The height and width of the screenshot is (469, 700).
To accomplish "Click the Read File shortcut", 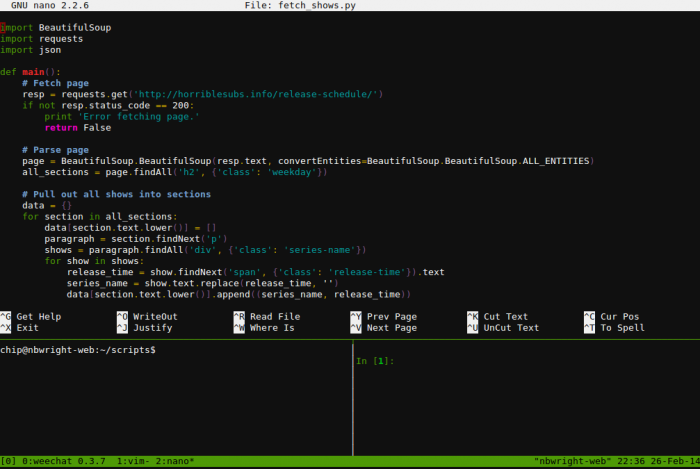I will pos(267,316).
